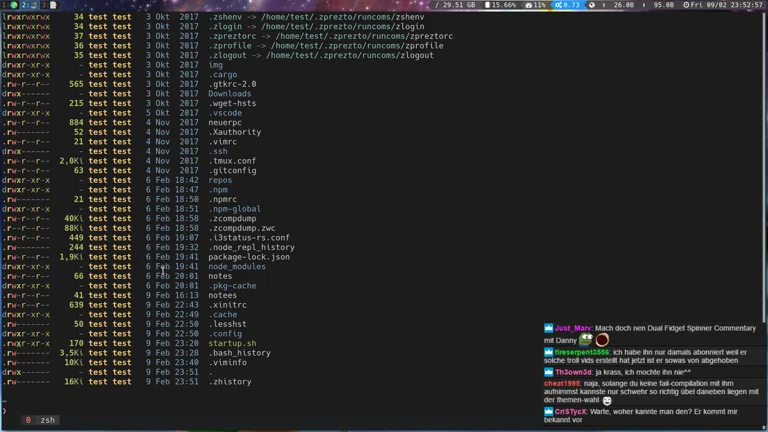Click the file name .xinitrc
Screen dimensions: 768x432
[x=227, y=305]
